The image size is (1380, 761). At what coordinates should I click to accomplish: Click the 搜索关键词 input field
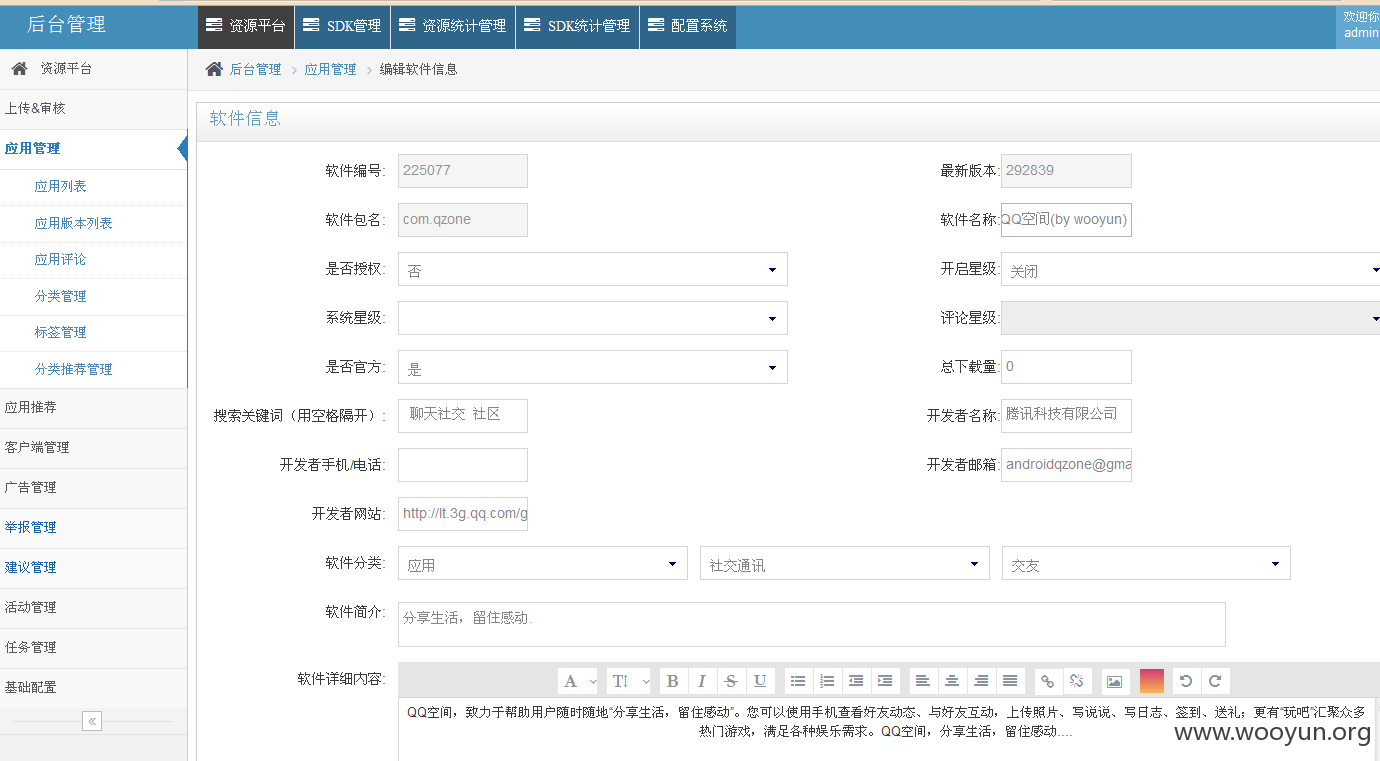463,416
